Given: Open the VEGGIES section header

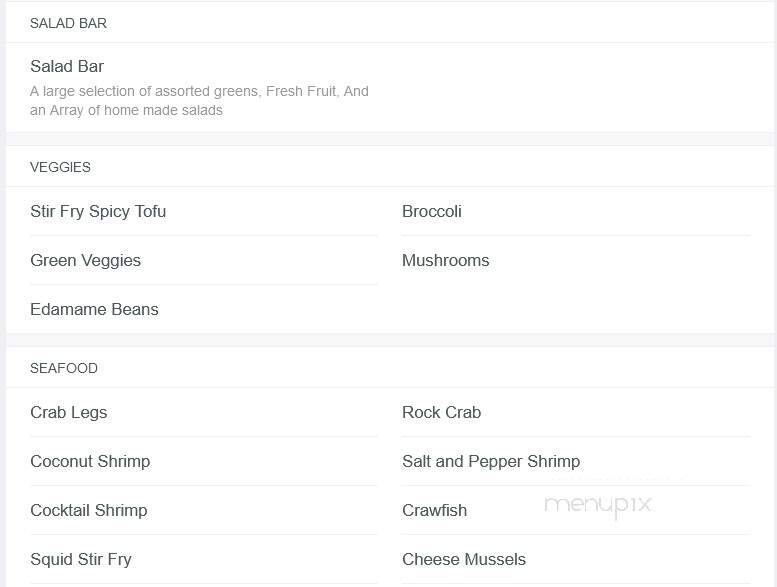Looking at the screenshot, I should (x=60, y=167).
